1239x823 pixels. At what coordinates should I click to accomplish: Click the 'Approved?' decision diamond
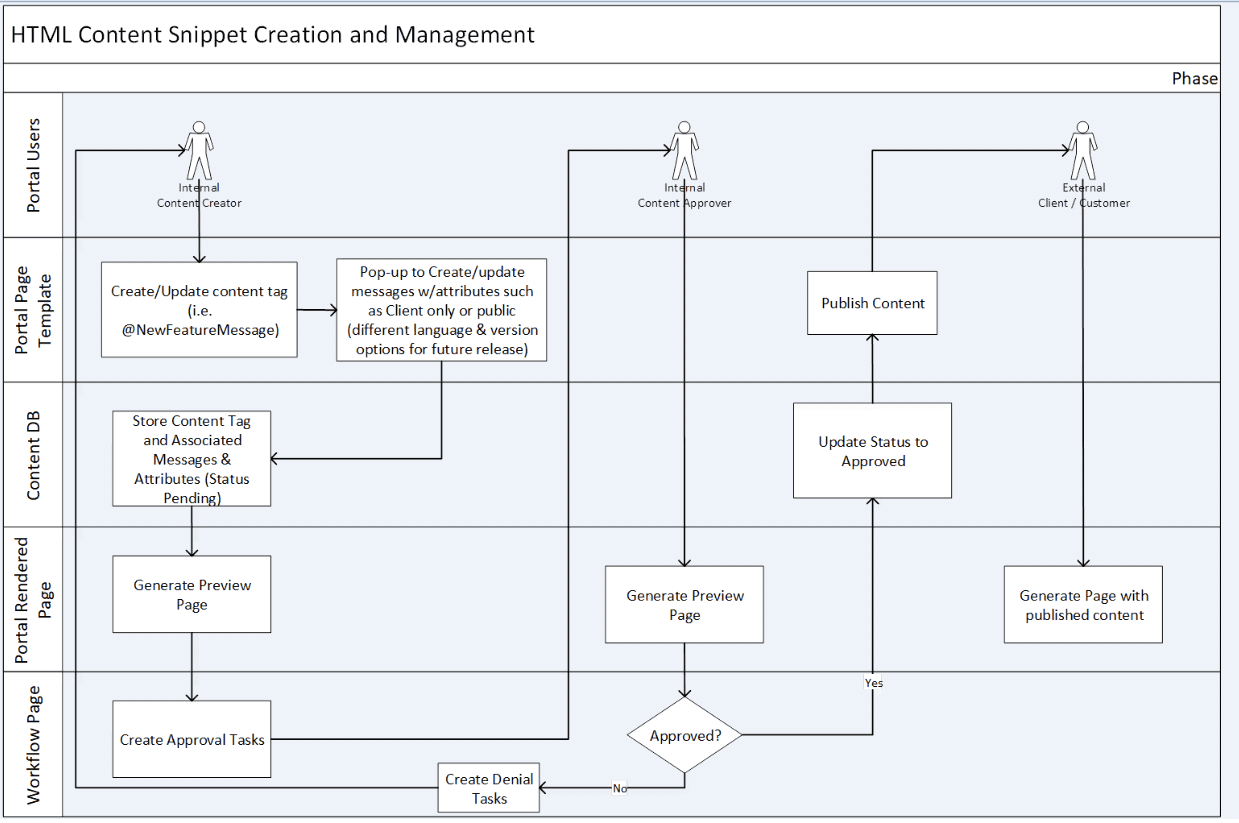[685, 736]
